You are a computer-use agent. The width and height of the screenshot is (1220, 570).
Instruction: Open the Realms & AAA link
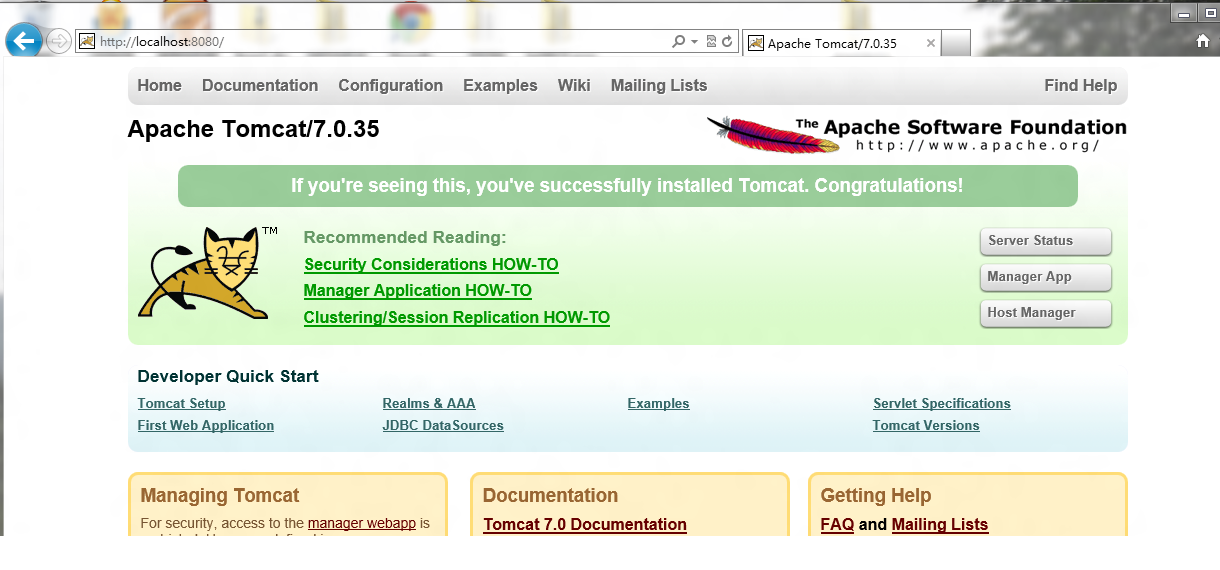click(429, 404)
